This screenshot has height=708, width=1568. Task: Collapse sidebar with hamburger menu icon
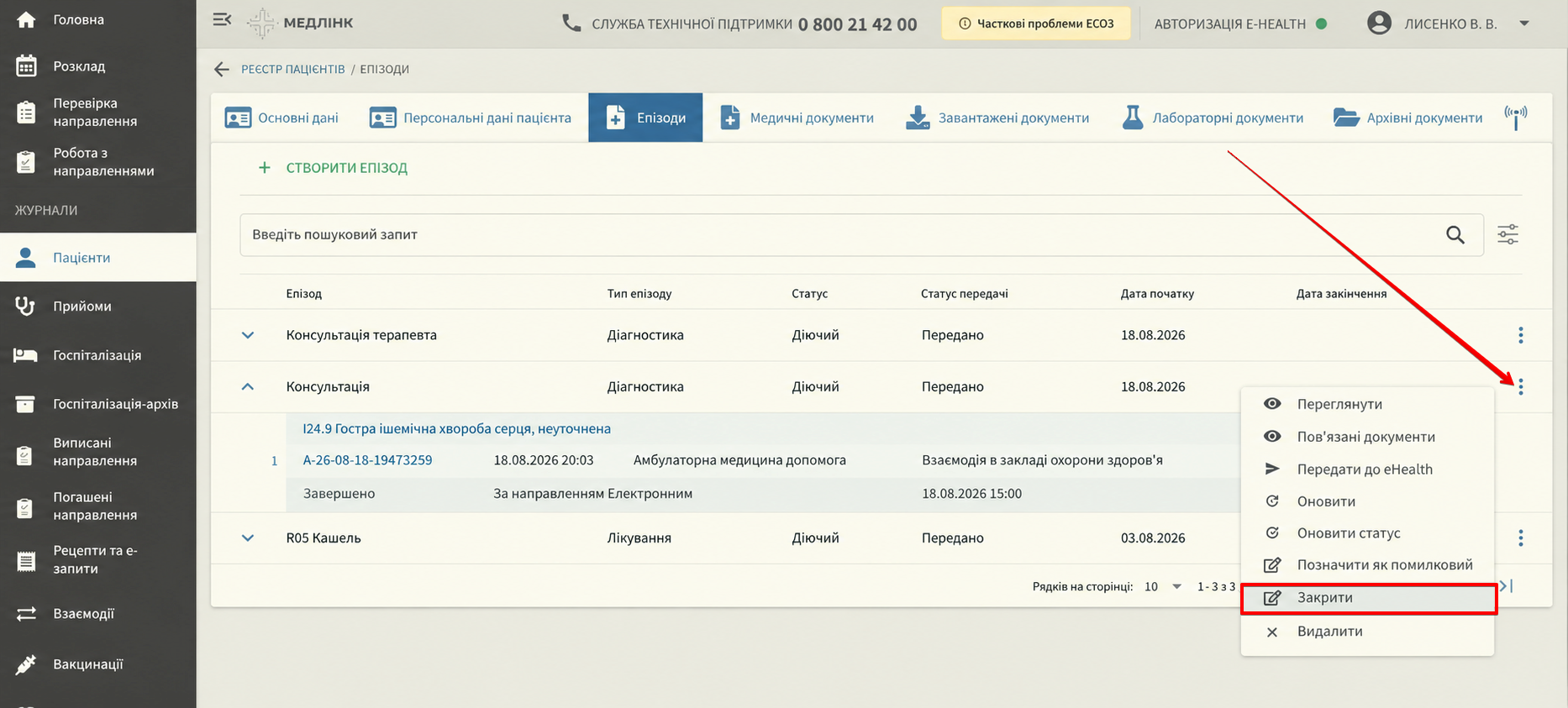222,19
